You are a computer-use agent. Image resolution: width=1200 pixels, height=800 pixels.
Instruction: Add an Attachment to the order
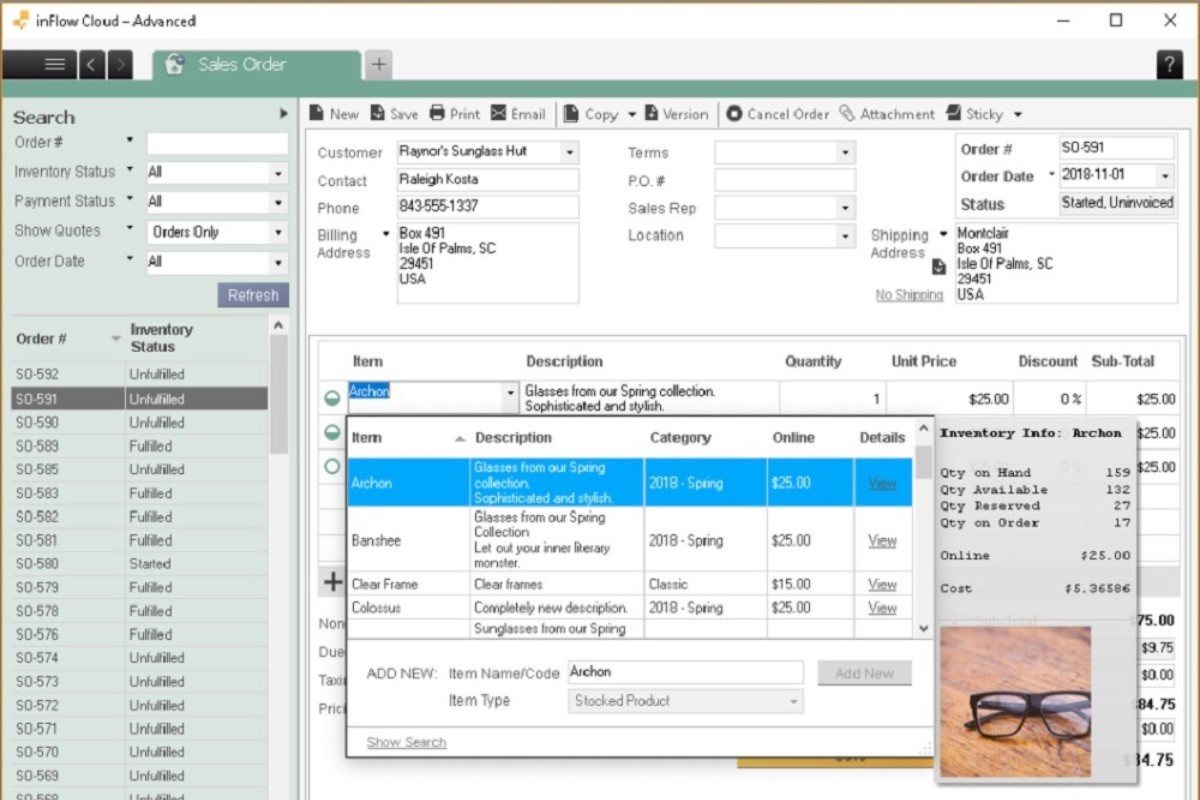[x=887, y=114]
